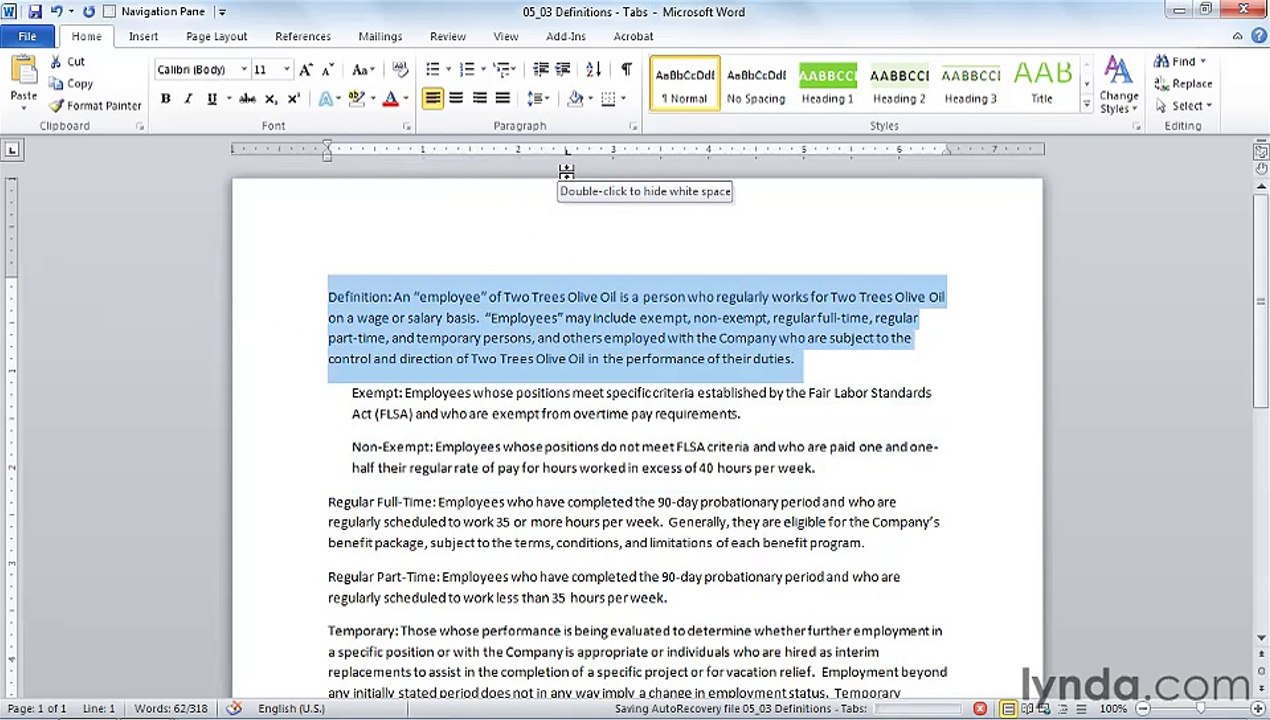
Task: Open the File tab
Action: [27, 36]
